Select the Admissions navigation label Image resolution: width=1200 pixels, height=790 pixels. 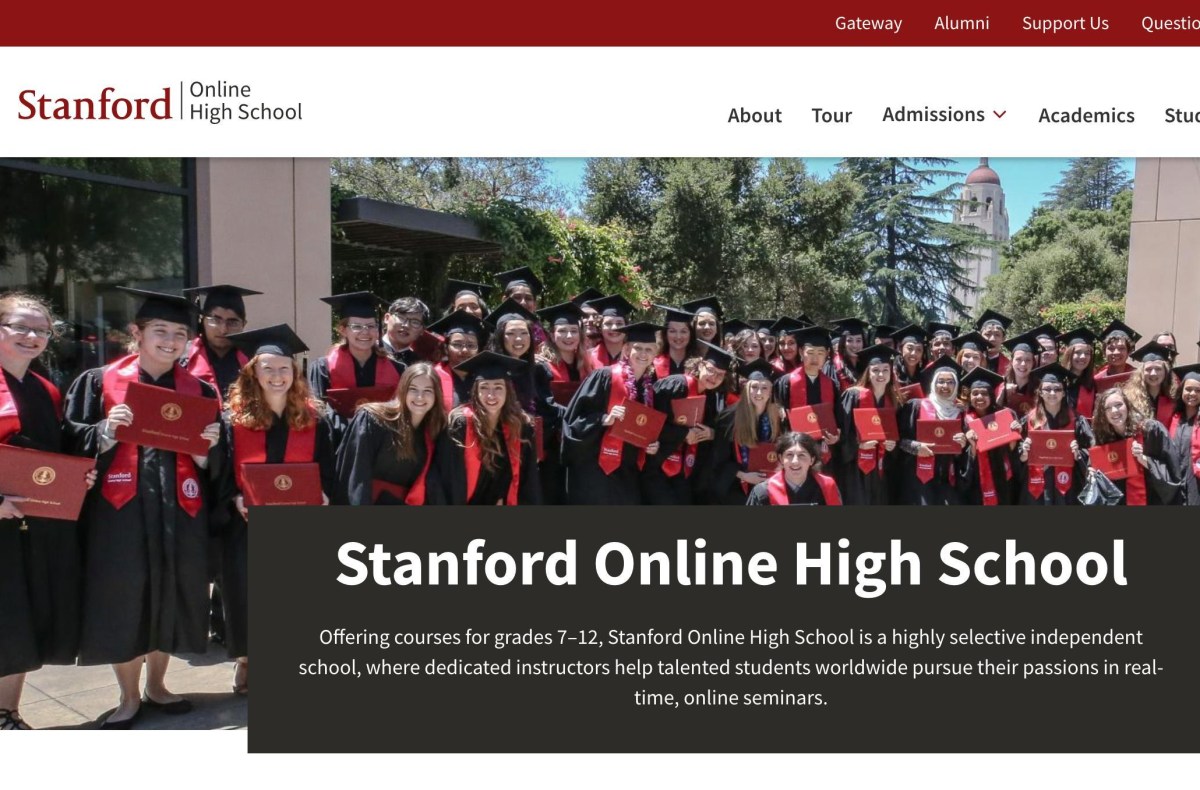(933, 114)
